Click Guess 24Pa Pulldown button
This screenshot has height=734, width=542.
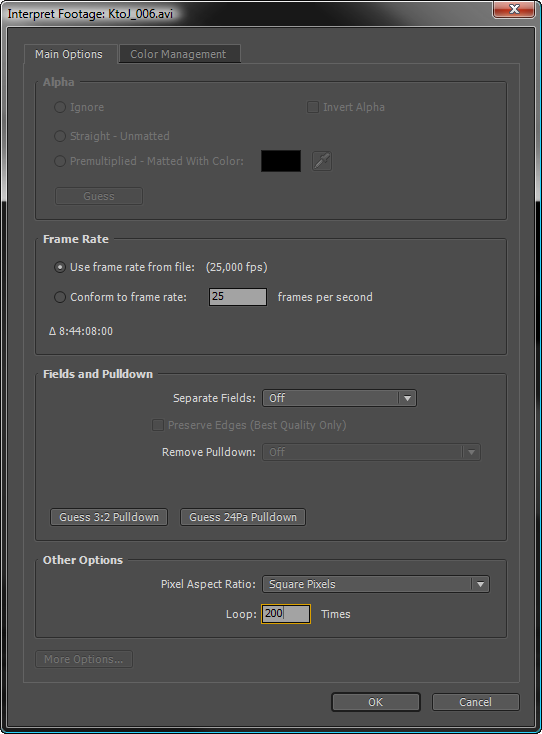pyautogui.click(x=243, y=517)
